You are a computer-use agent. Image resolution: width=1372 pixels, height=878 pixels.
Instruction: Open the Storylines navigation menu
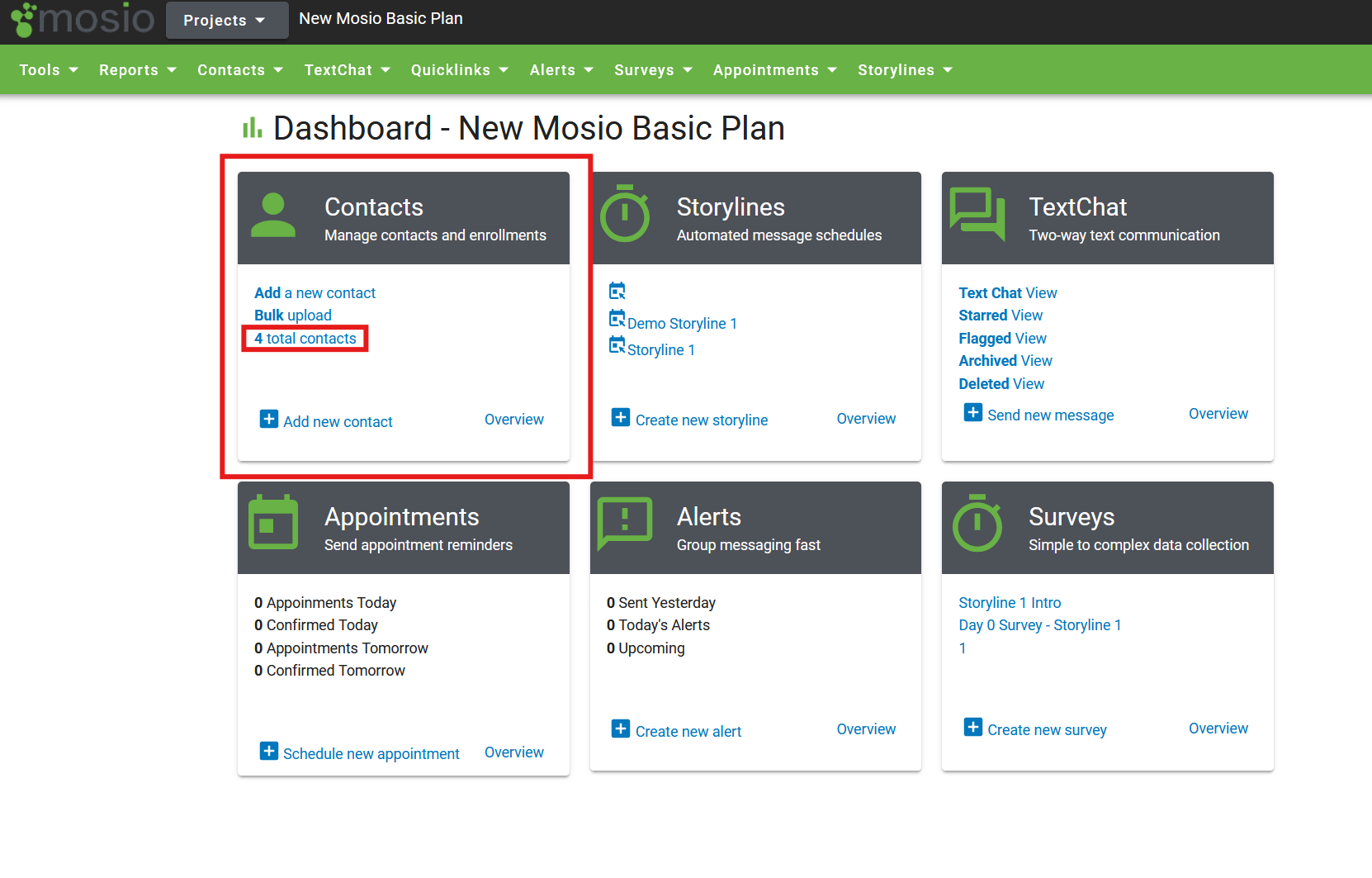click(905, 70)
